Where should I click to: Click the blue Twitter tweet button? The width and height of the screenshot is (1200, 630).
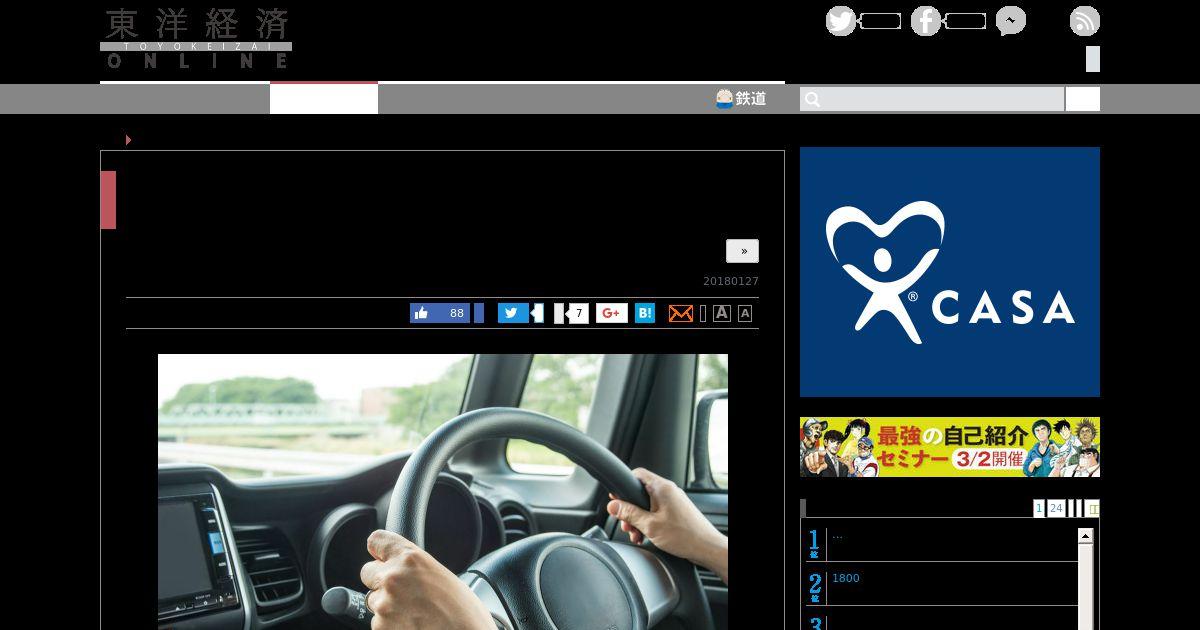point(513,313)
